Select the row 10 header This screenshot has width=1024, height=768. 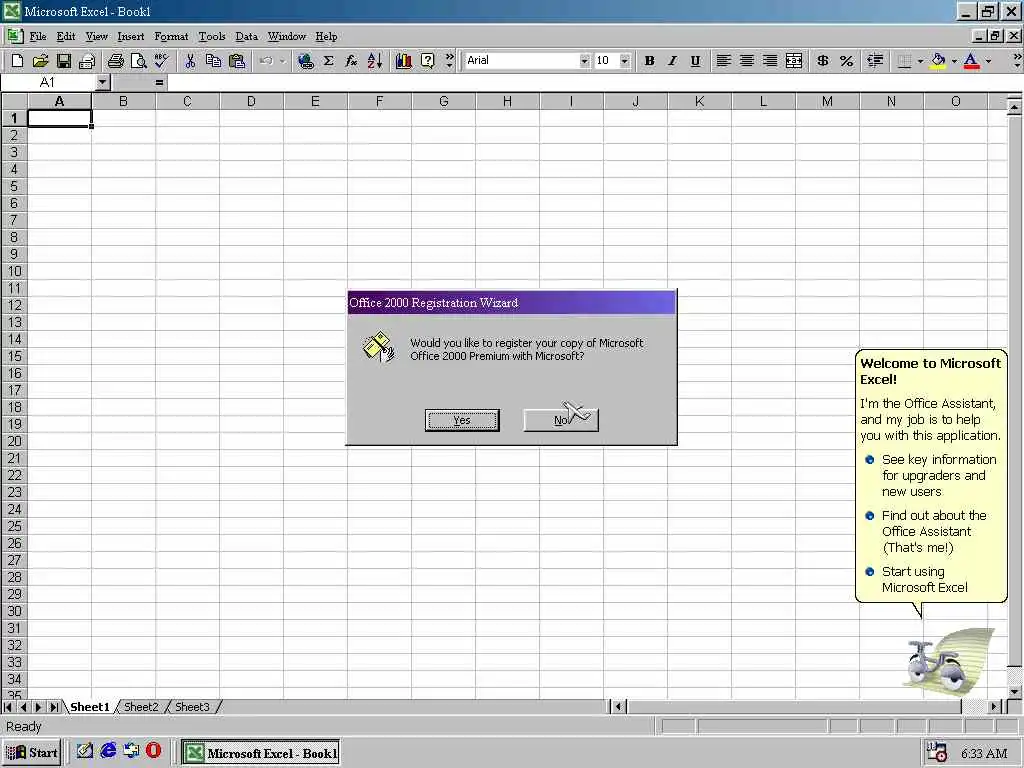tap(14, 271)
